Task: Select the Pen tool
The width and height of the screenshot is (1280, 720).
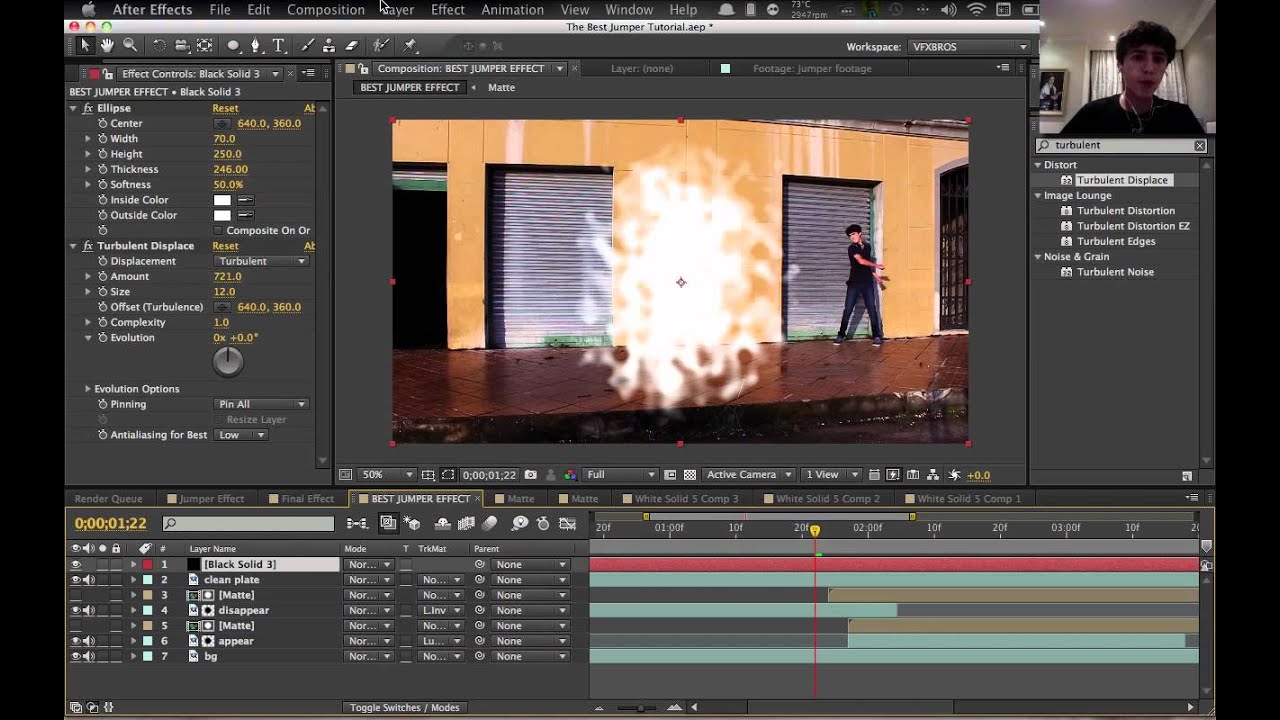Action: [x=256, y=46]
